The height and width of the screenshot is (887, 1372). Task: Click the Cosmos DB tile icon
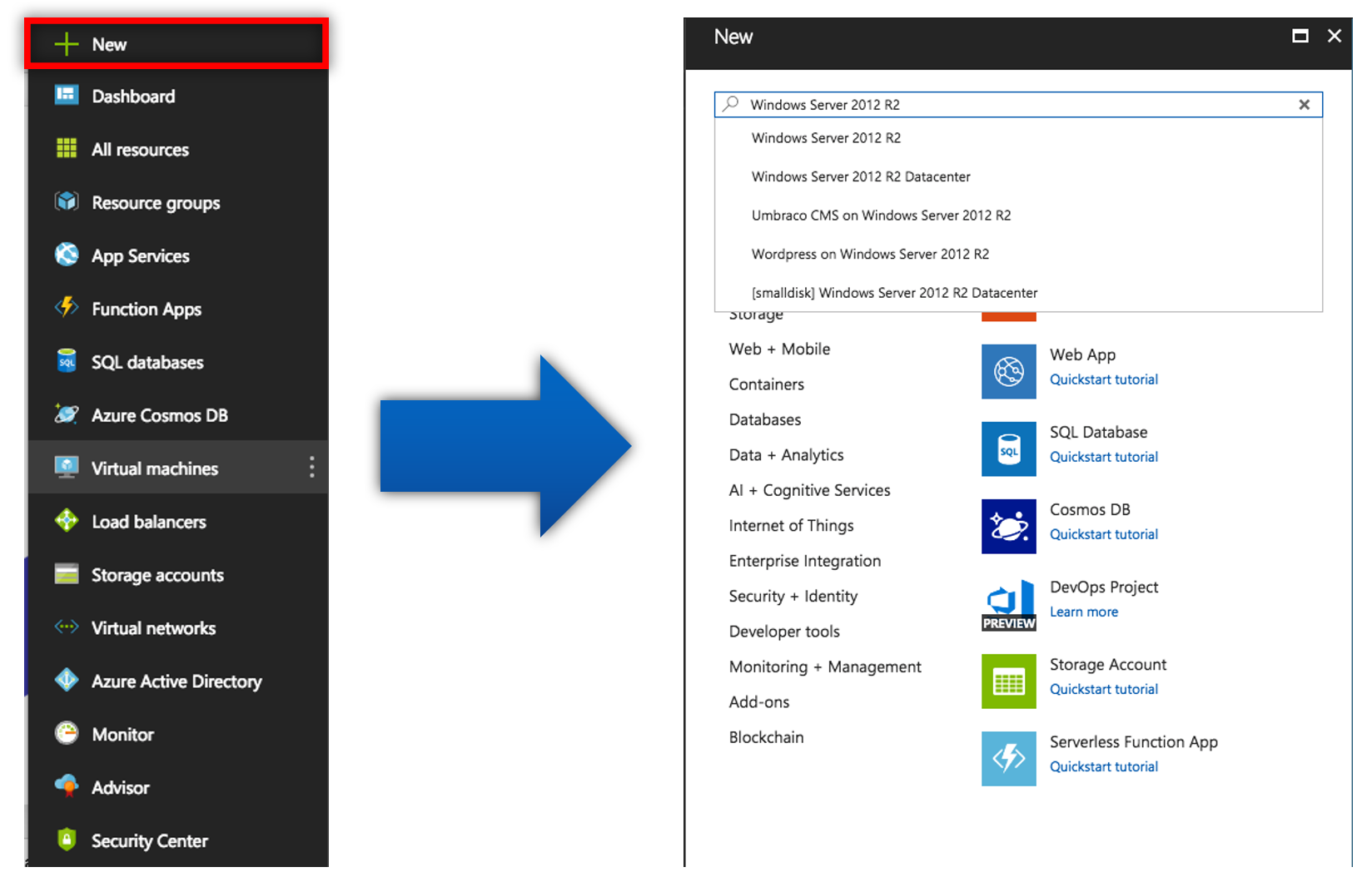click(x=1008, y=526)
